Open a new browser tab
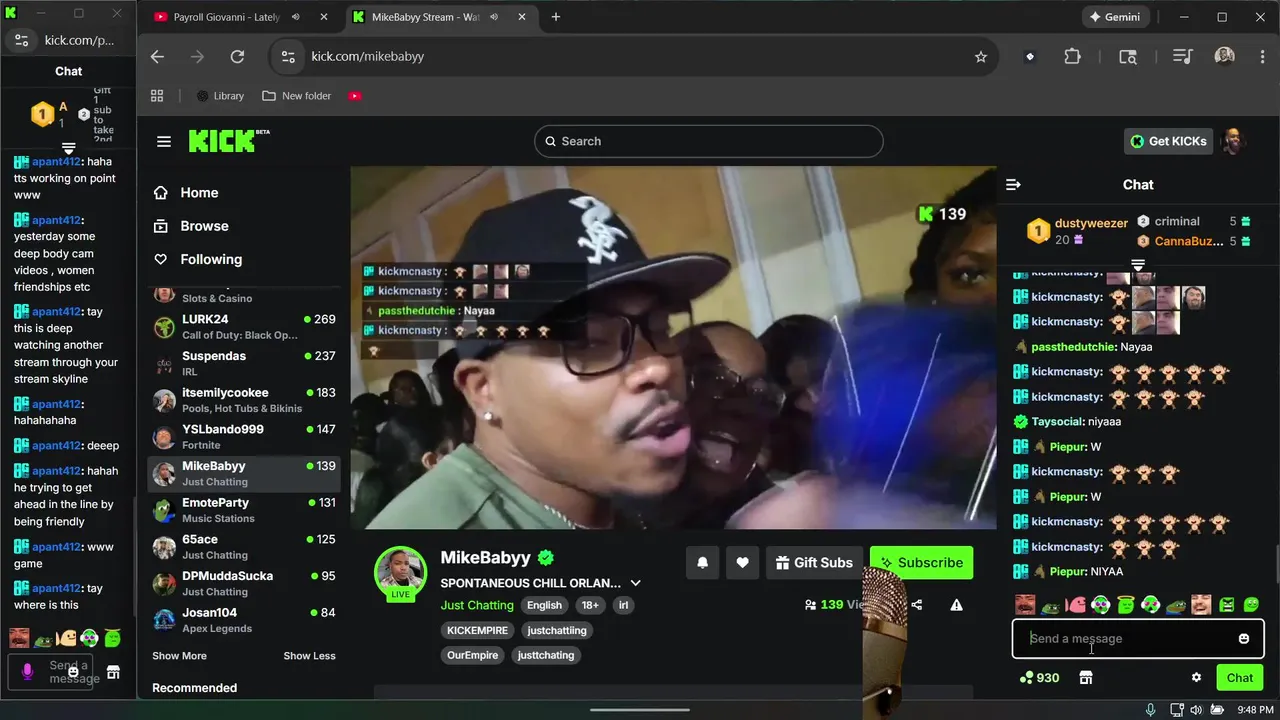The height and width of the screenshot is (720, 1280). coord(556,17)
